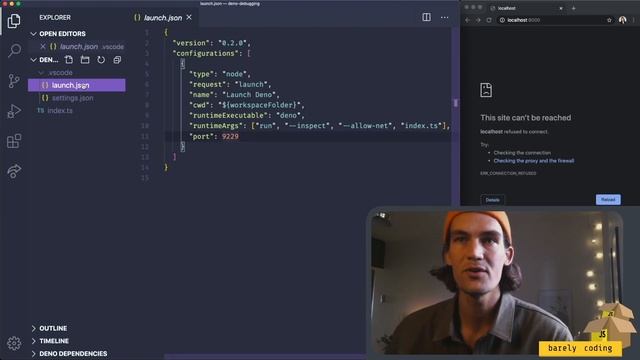
Task: Open "Checking the proxy and the firewall" link
Action: pyautogui.click(x=534, y=161)
